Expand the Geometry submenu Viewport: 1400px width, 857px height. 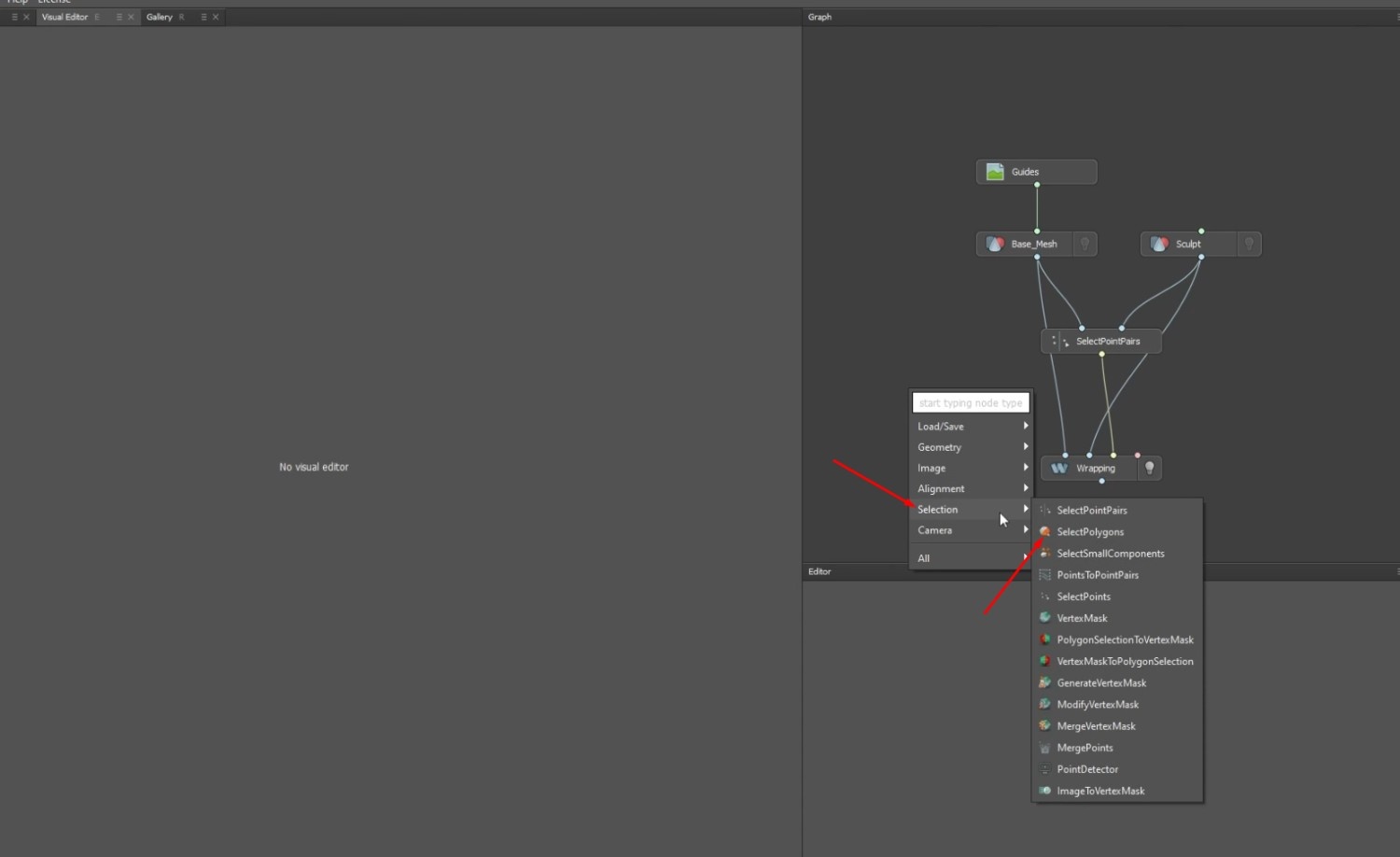971,447
